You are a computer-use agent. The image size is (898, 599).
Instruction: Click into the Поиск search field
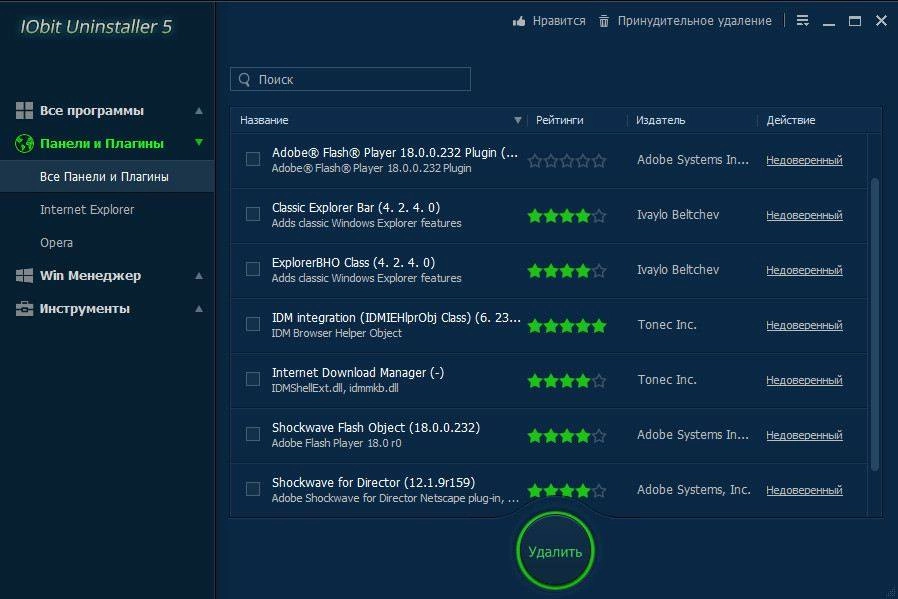pyautogui.click(x=350, y=79)
